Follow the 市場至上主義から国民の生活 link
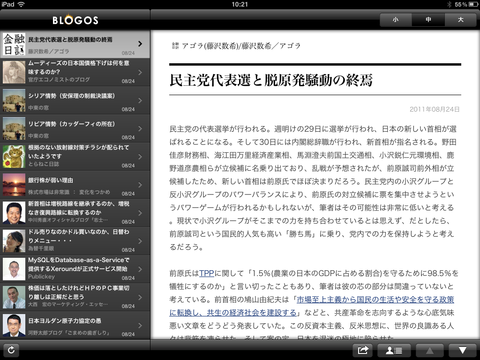The width and height of the screenshot is (480, 360). click(x=375, y=299)
